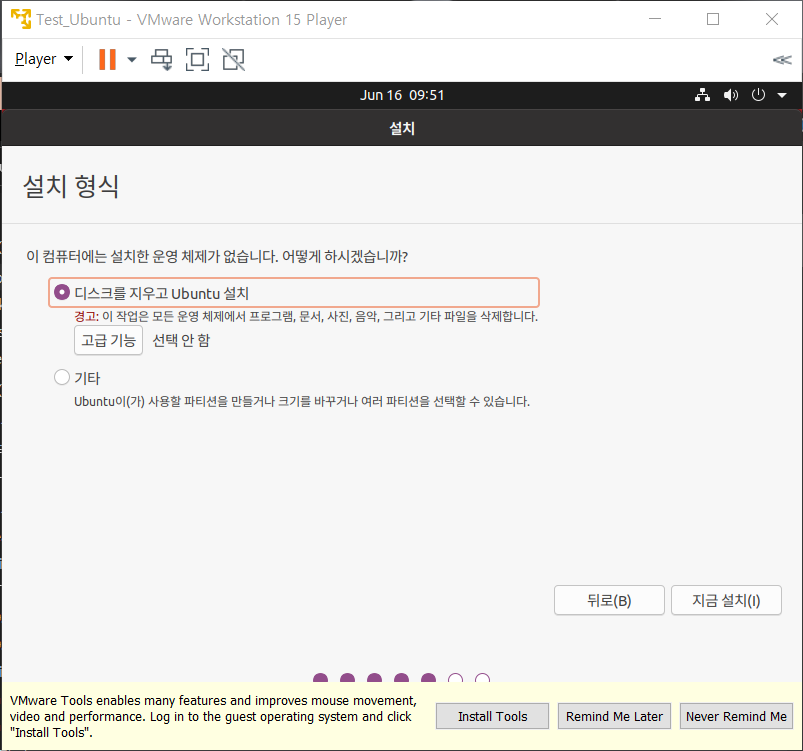803x751 pixels.
Task: Choose Remind Me Later
Action: 614,716
